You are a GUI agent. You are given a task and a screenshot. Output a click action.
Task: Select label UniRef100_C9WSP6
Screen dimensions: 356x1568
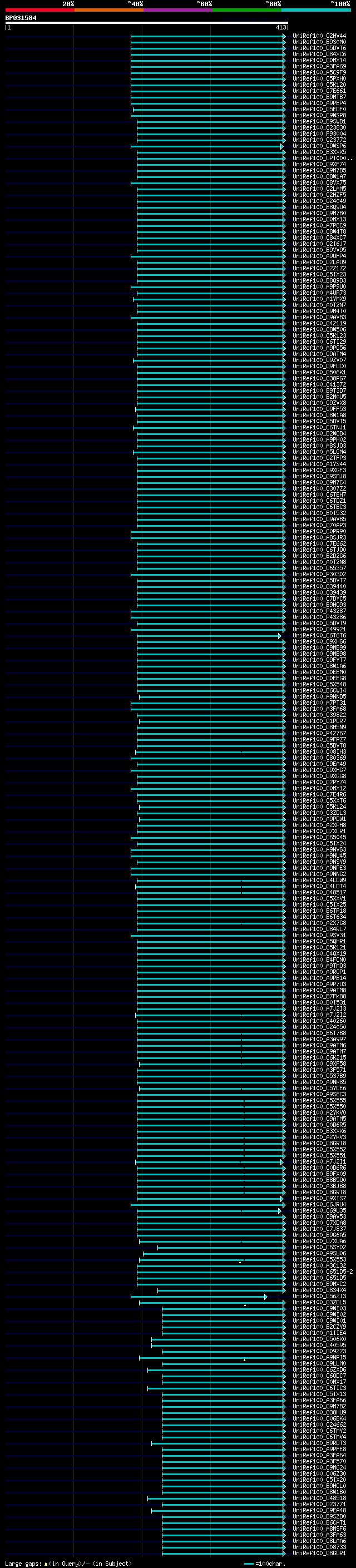[x=319, y=146]
